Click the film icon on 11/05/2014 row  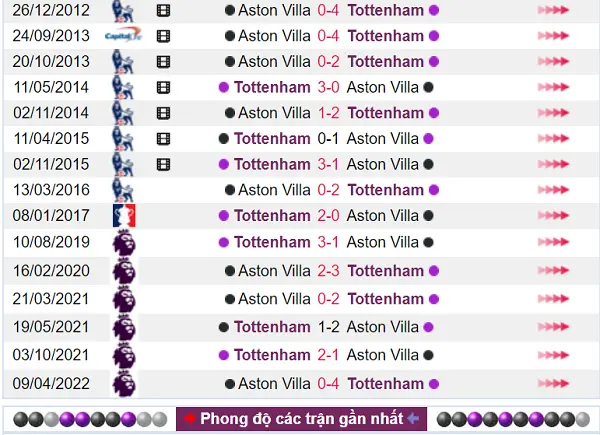163,88
